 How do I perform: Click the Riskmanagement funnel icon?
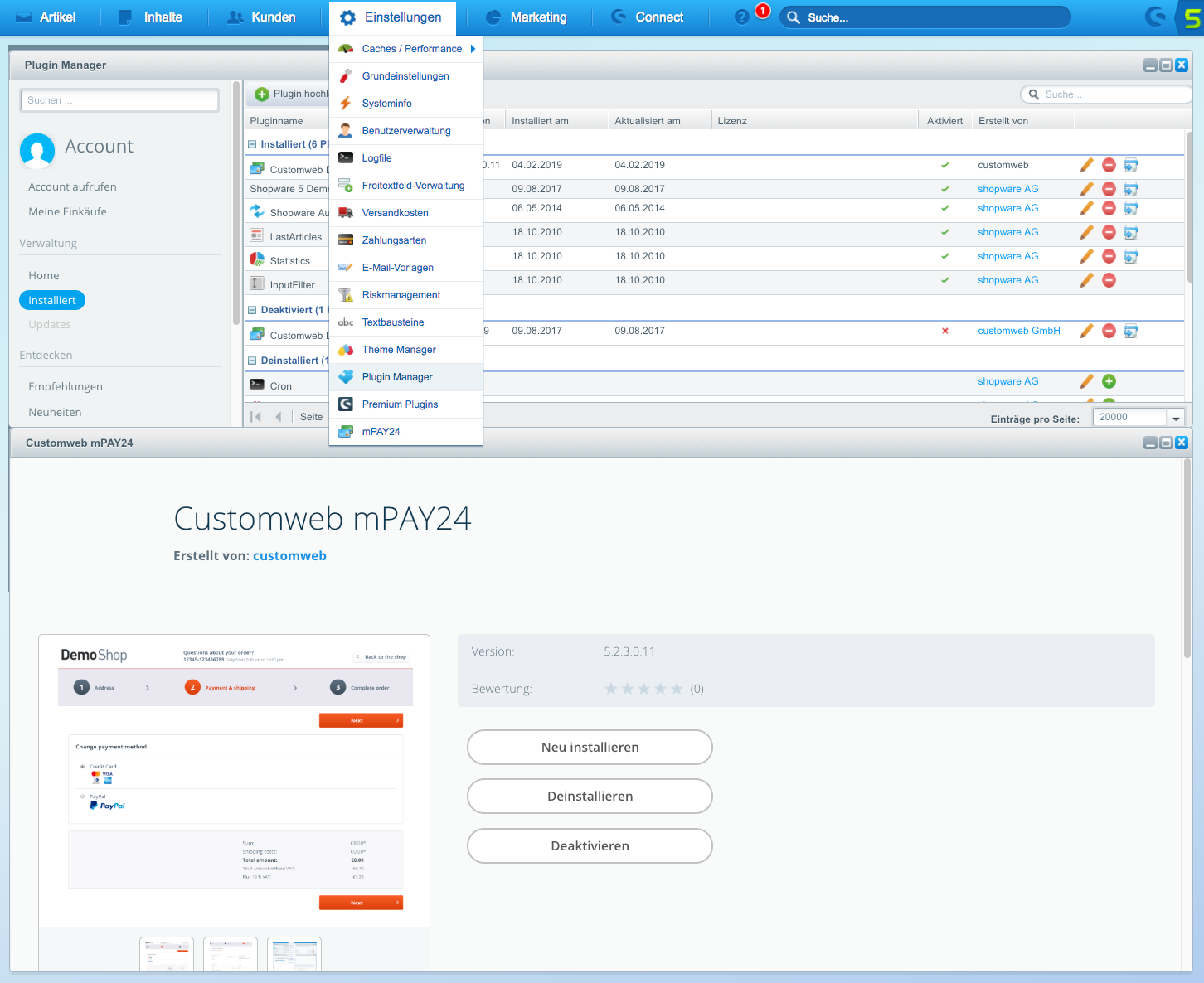[346, 295]
